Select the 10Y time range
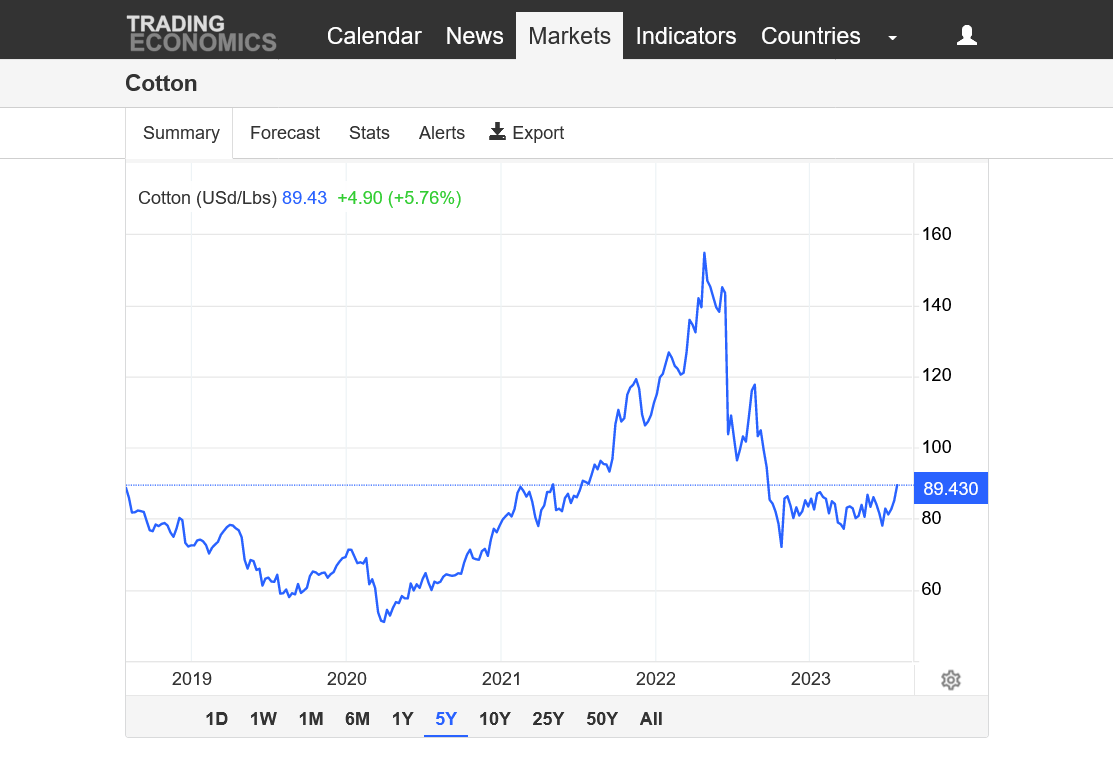This screenshot has height=760, width=1113. point(495,719)
